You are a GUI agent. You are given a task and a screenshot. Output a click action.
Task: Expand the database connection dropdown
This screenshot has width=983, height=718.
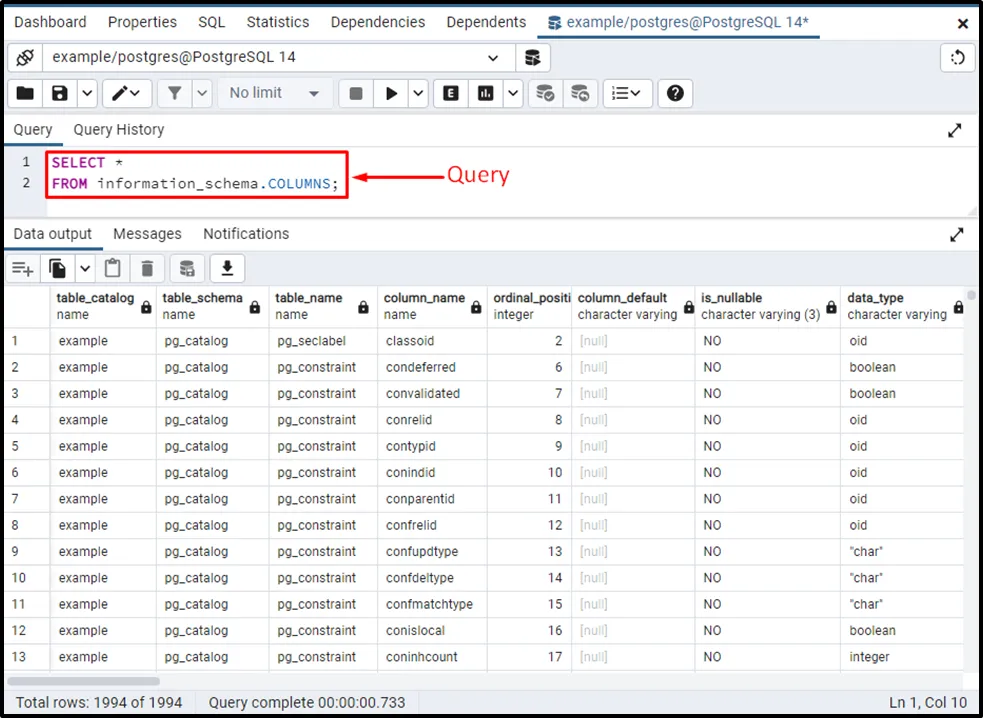[x=493, y=58]
